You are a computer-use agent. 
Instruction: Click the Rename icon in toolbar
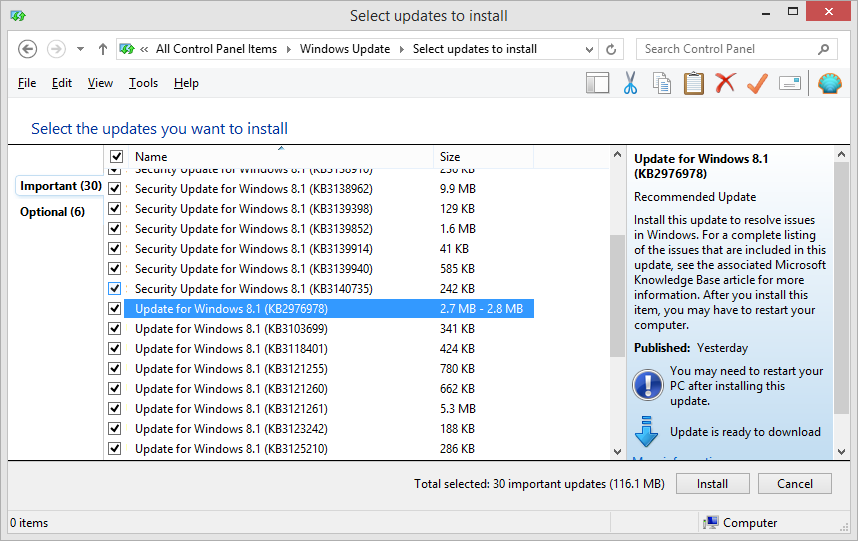coord(790,83)
